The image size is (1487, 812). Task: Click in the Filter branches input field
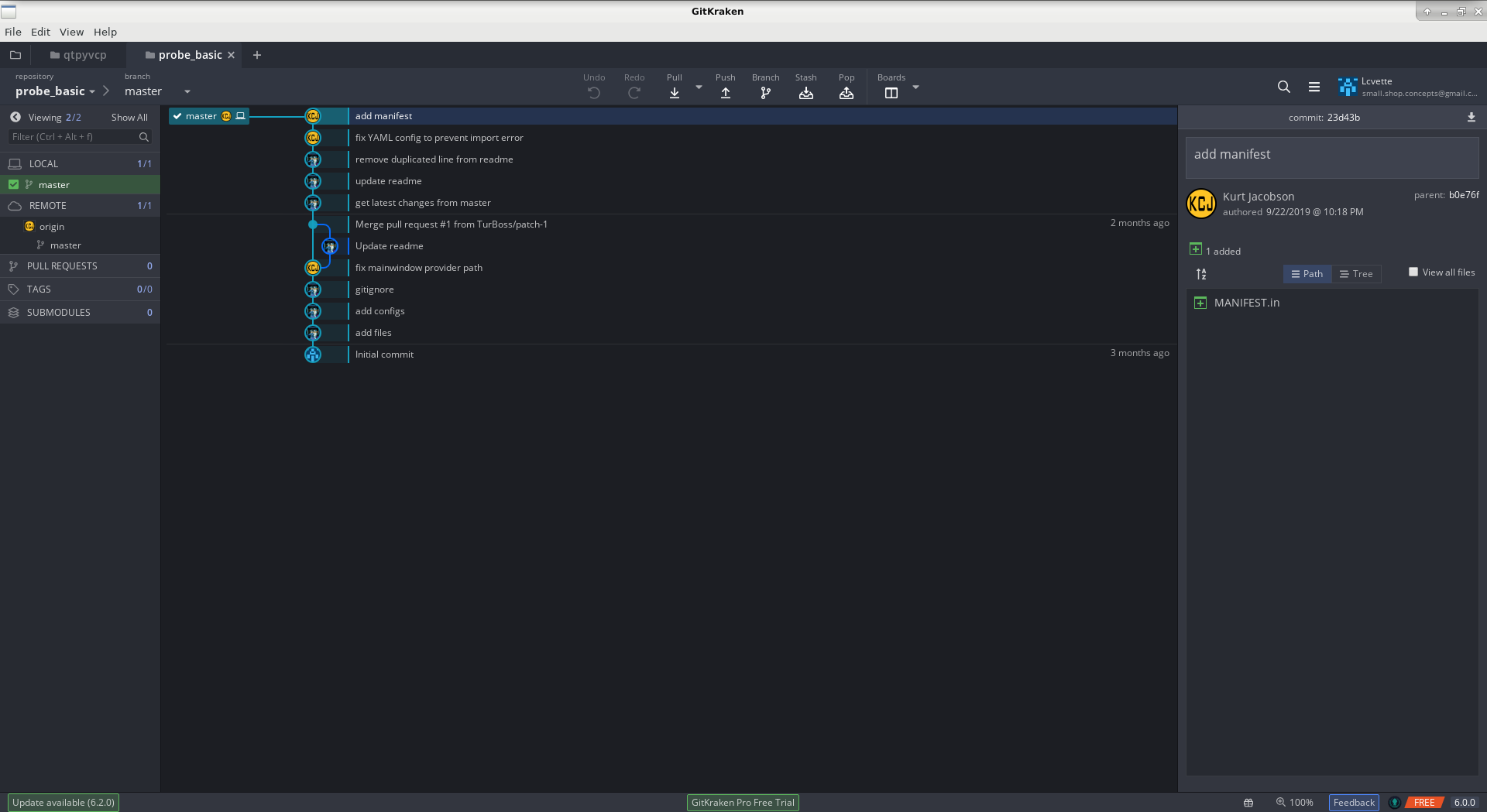pyautogui.click(x=74, y=137)
